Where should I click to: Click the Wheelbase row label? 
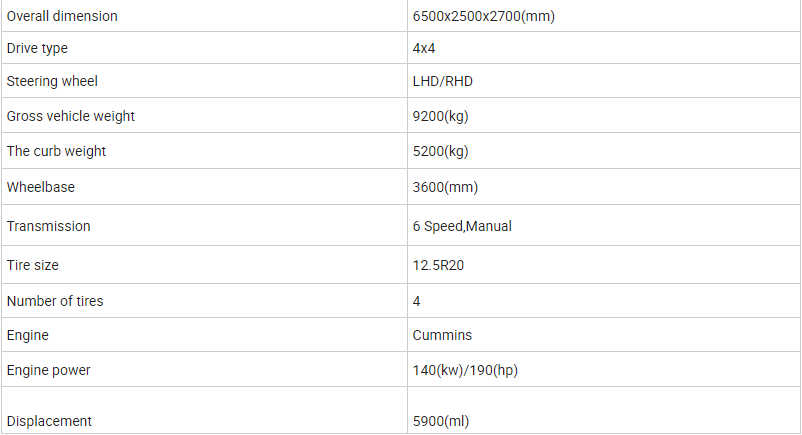click(x=40, y=187)
